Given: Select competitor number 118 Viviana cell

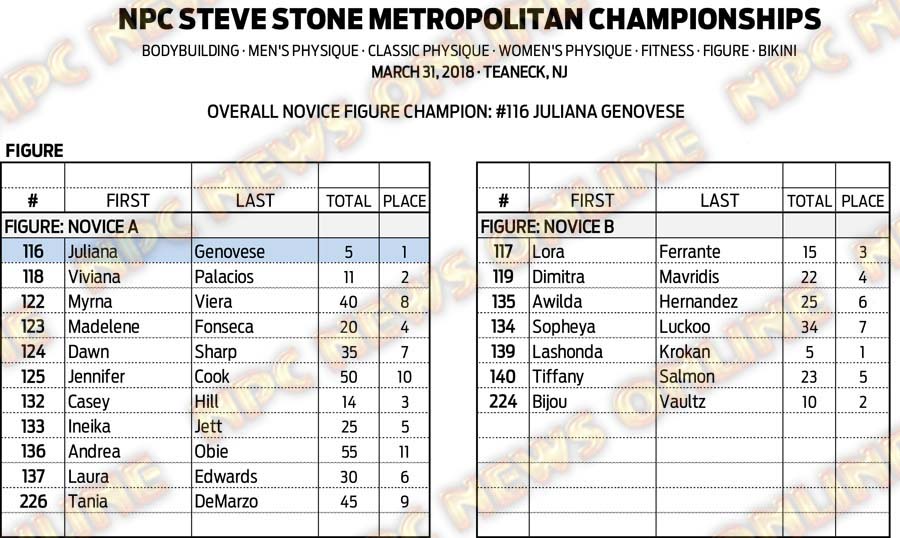Looking at the screenshot, I should (94, 277).
